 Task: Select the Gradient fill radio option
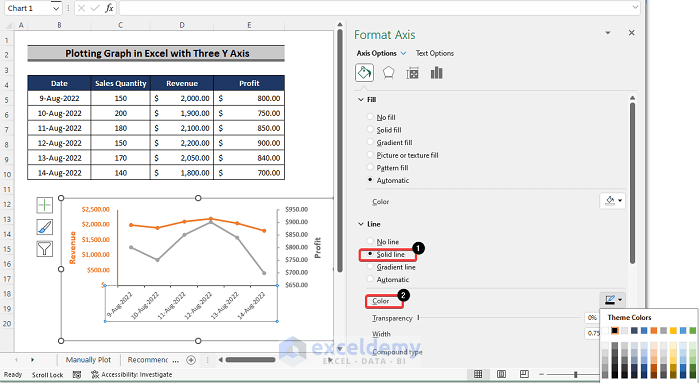[x=370, y=142]
